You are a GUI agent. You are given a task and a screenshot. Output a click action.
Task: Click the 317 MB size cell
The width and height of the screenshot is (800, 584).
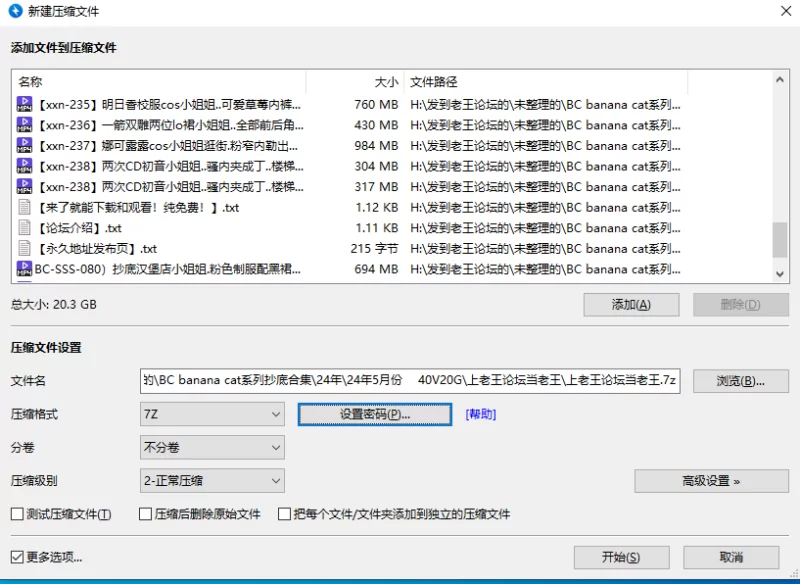(x=376, y=187)
